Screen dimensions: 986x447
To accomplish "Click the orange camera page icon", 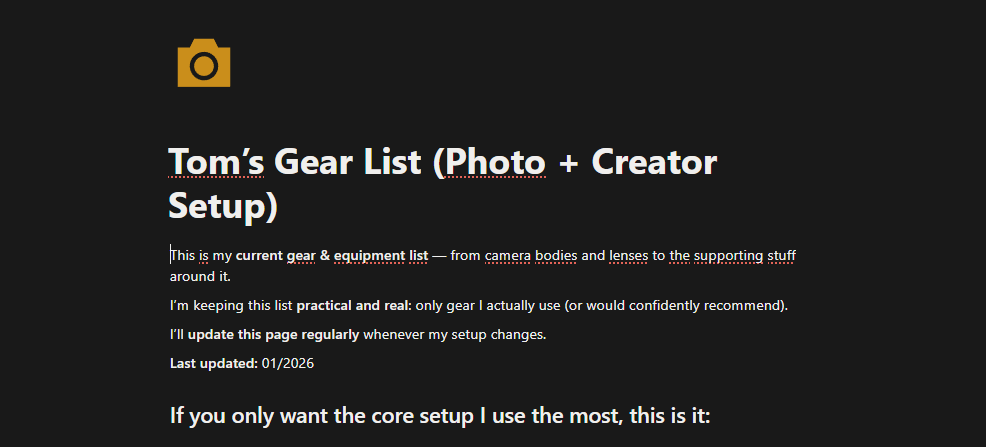I will pyautogui.click(x=204, y=63).
